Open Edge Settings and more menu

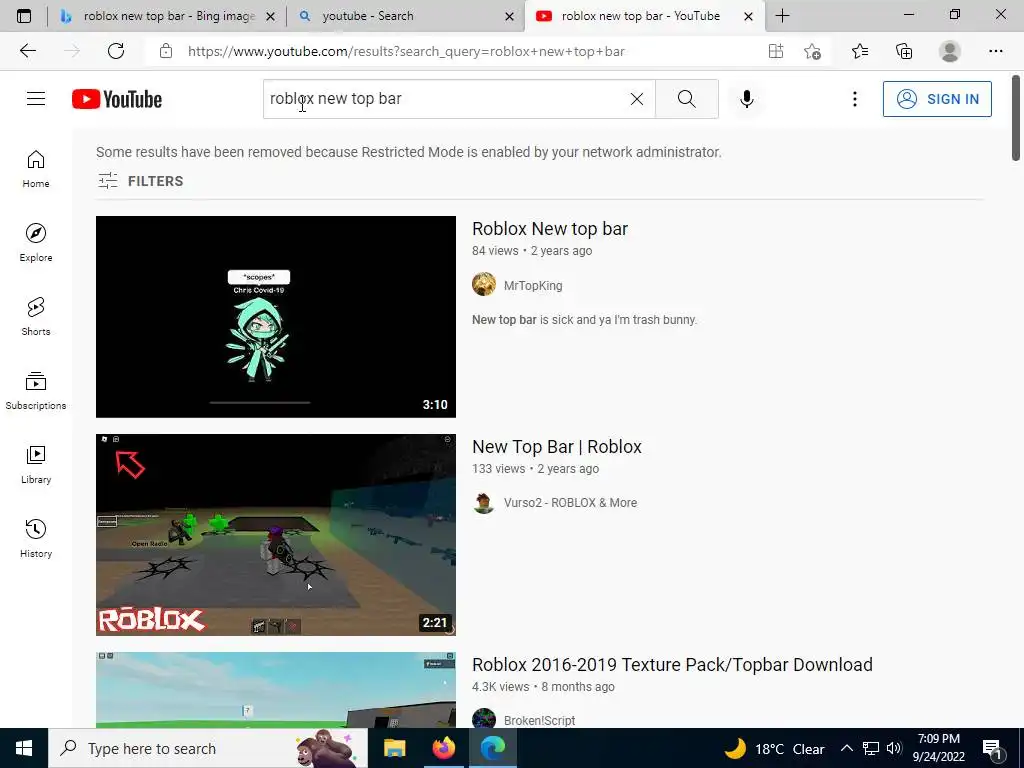pyautogui.click(x=995, y=51)
